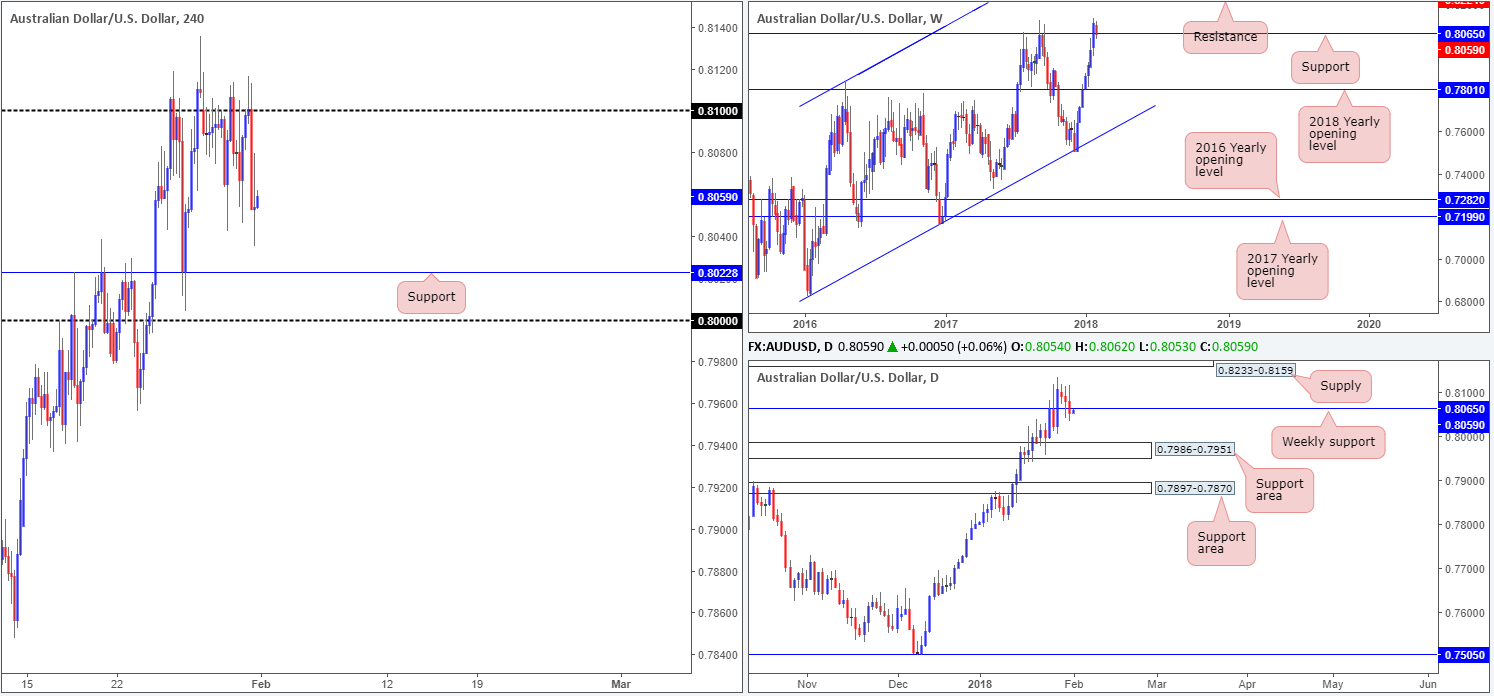The width and height of the screenshot is (1494, 696).
Task: Click the 2020 year label on the weekly time axis
Action: pyautogui.click(x=1370, y=324)
